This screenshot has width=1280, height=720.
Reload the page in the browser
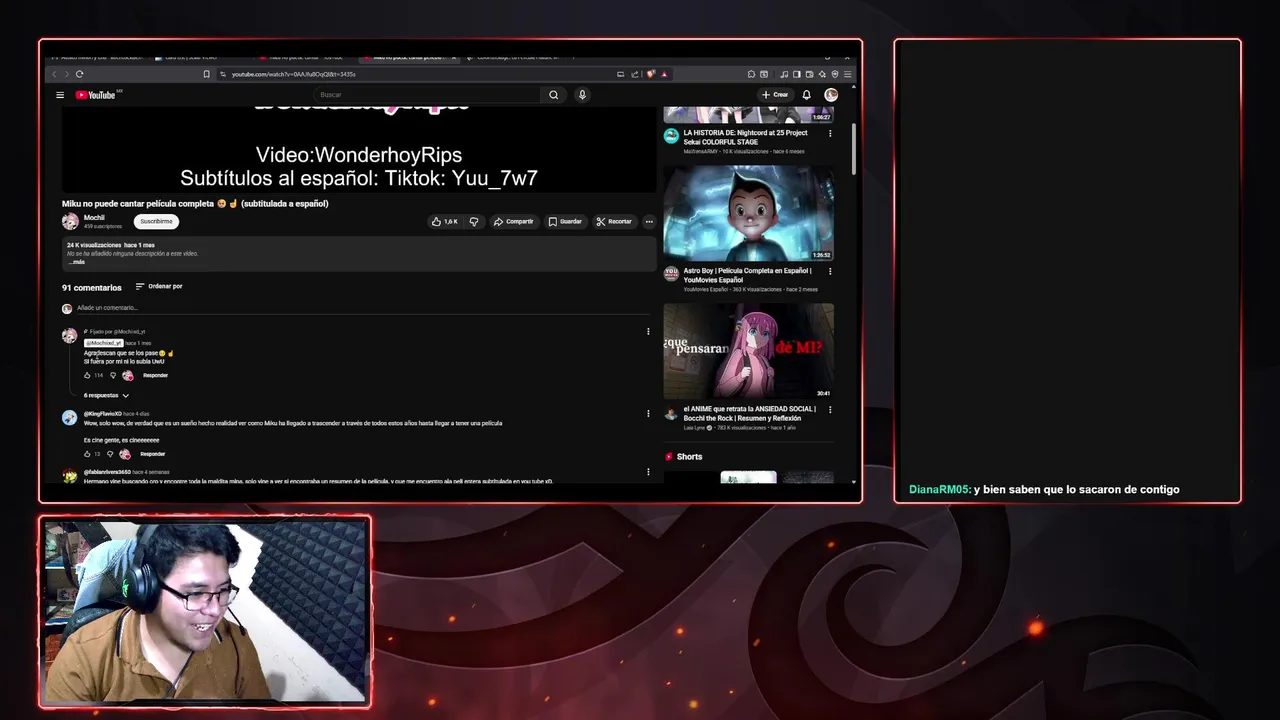(x=79, y=74)
